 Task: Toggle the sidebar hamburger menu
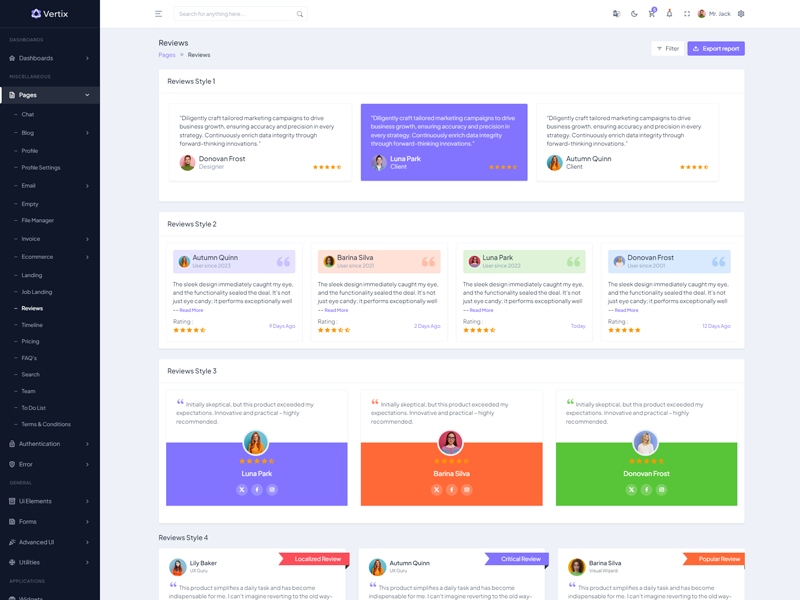[x=158, y=14]
